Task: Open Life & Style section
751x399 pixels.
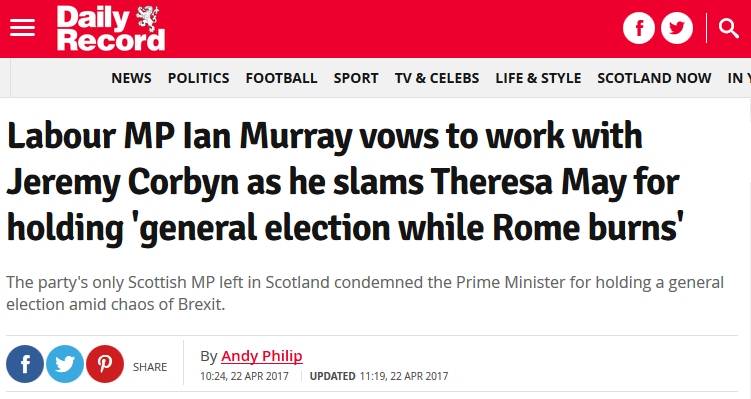Action: pos(538,78)
